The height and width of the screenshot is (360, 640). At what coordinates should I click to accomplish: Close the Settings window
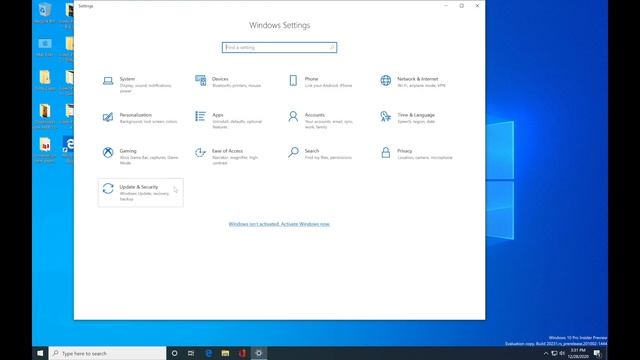coord(477,6)
